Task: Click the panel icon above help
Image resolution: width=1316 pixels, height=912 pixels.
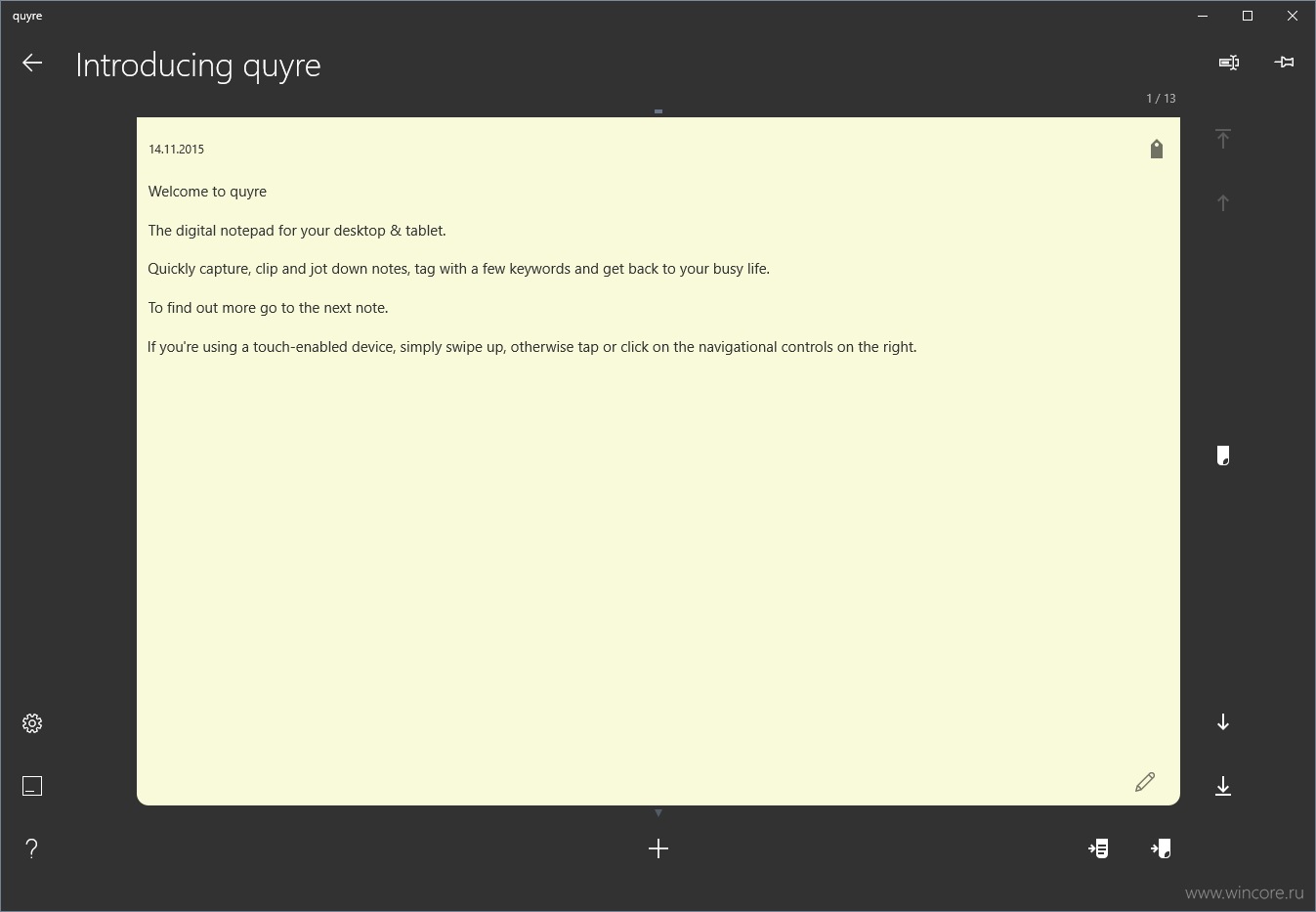Action: (32, 786)
